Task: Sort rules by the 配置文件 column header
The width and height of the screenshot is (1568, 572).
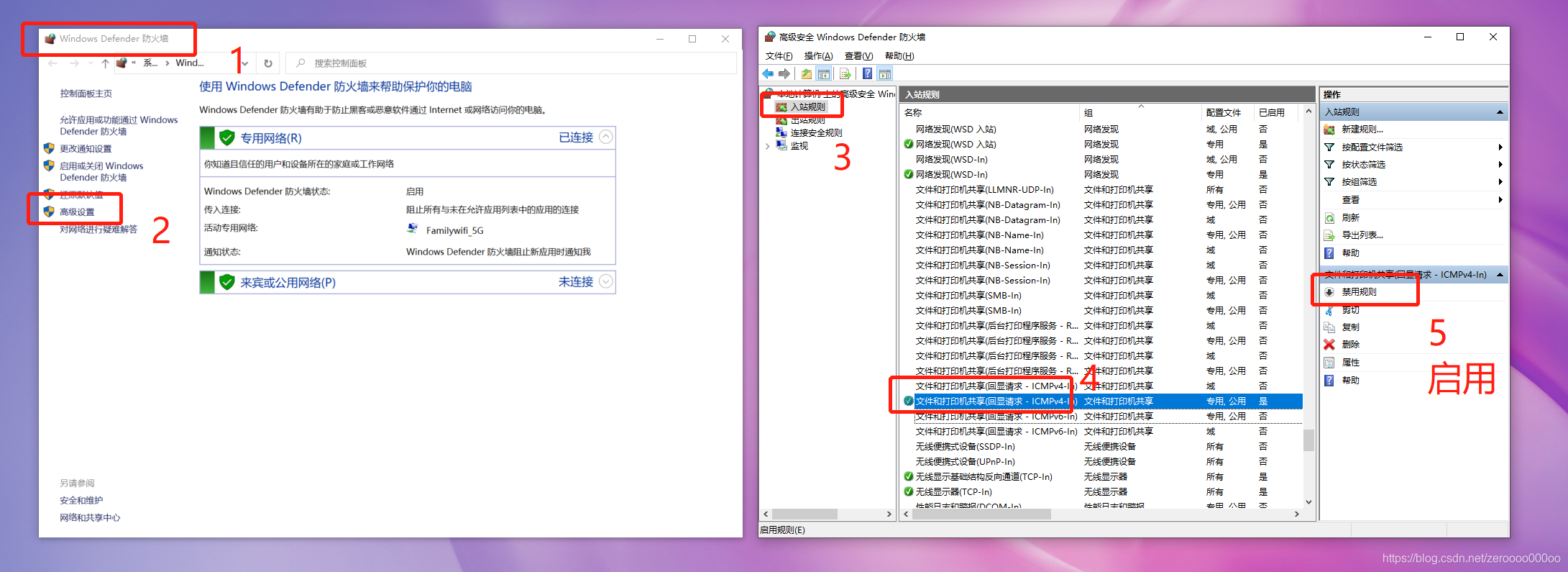Action: click(1227, 113)
